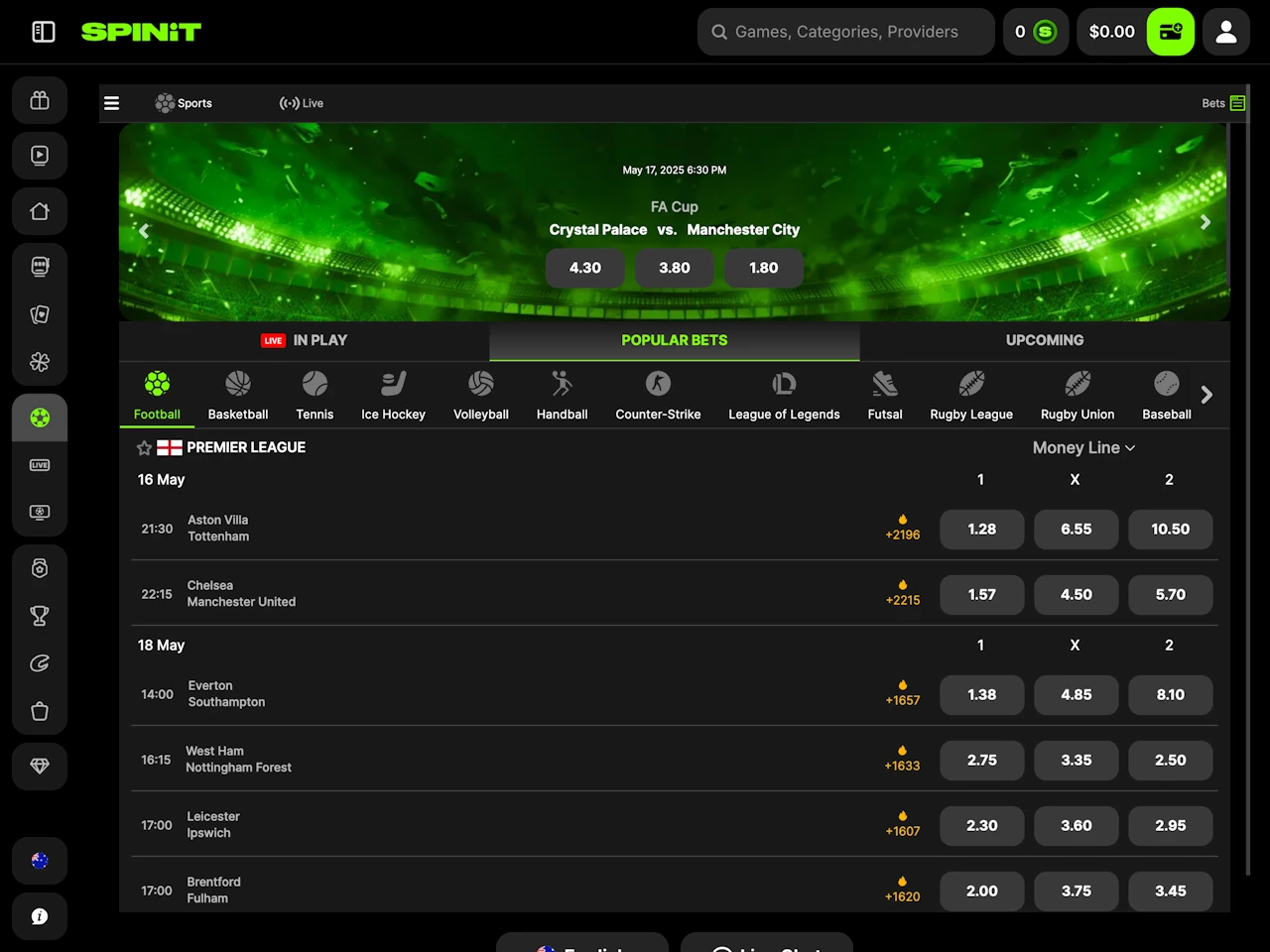Switch to the UPCOMING tab
Screen dimensions: 1270x952
[x=1045, y=340]
